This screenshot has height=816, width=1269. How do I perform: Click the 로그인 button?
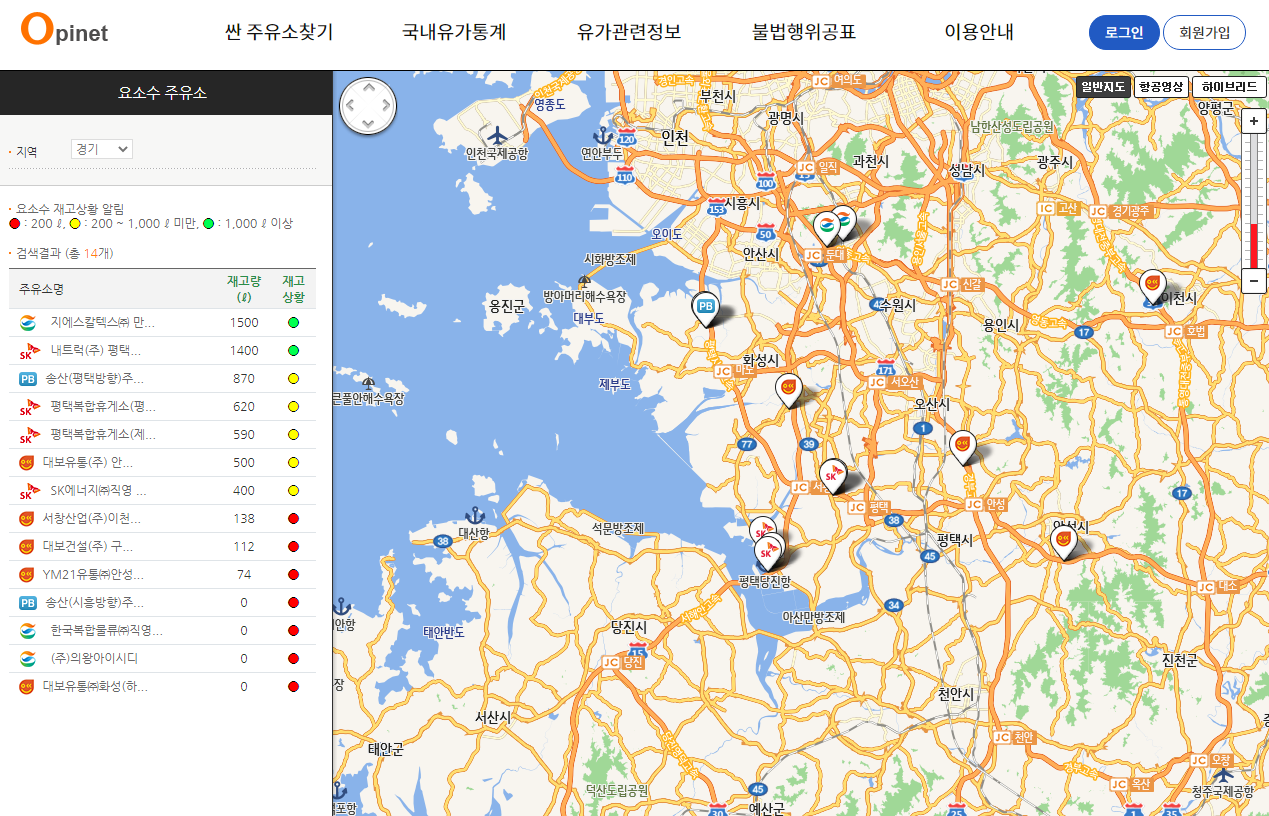click(1124, 32)
